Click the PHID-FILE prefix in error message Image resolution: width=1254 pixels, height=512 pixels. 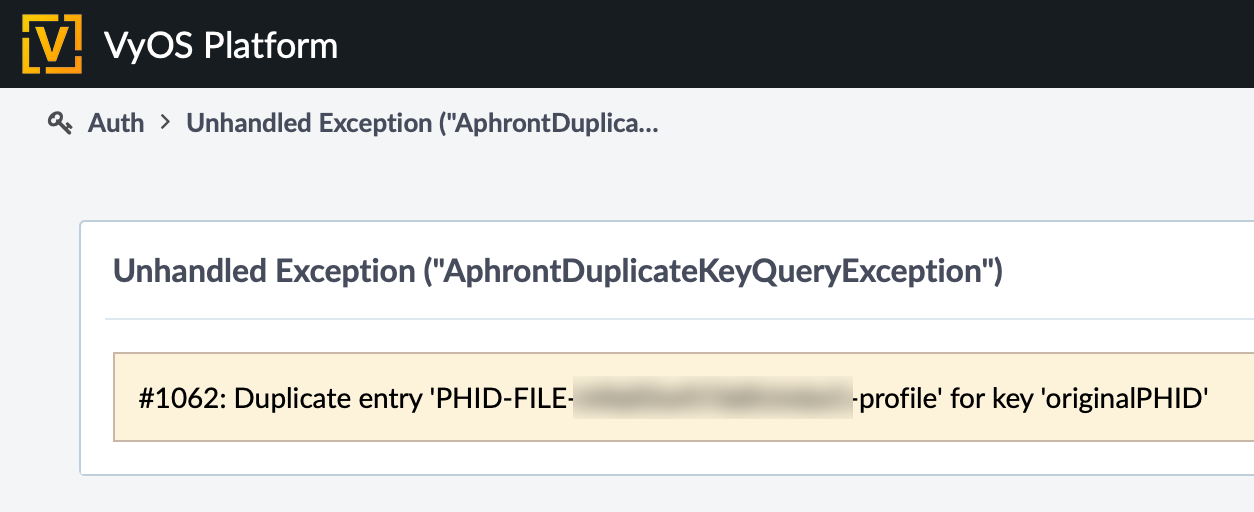(x=503, y=398)
